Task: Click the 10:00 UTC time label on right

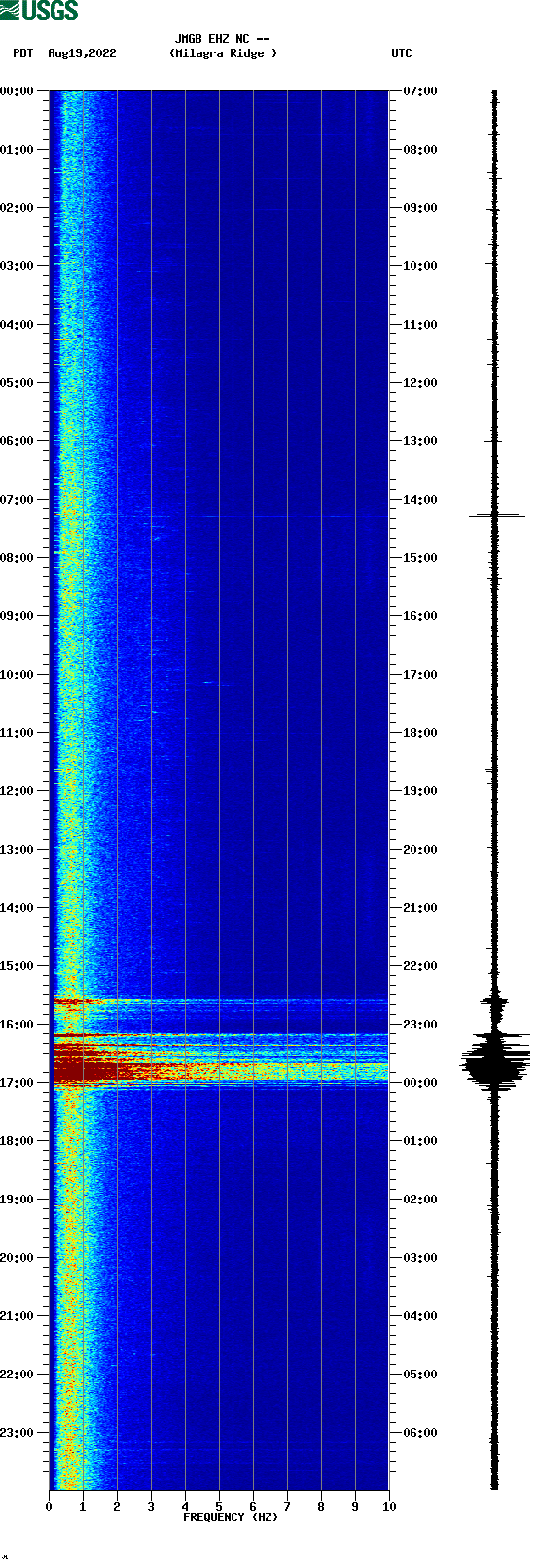Action: coord(420,266)
